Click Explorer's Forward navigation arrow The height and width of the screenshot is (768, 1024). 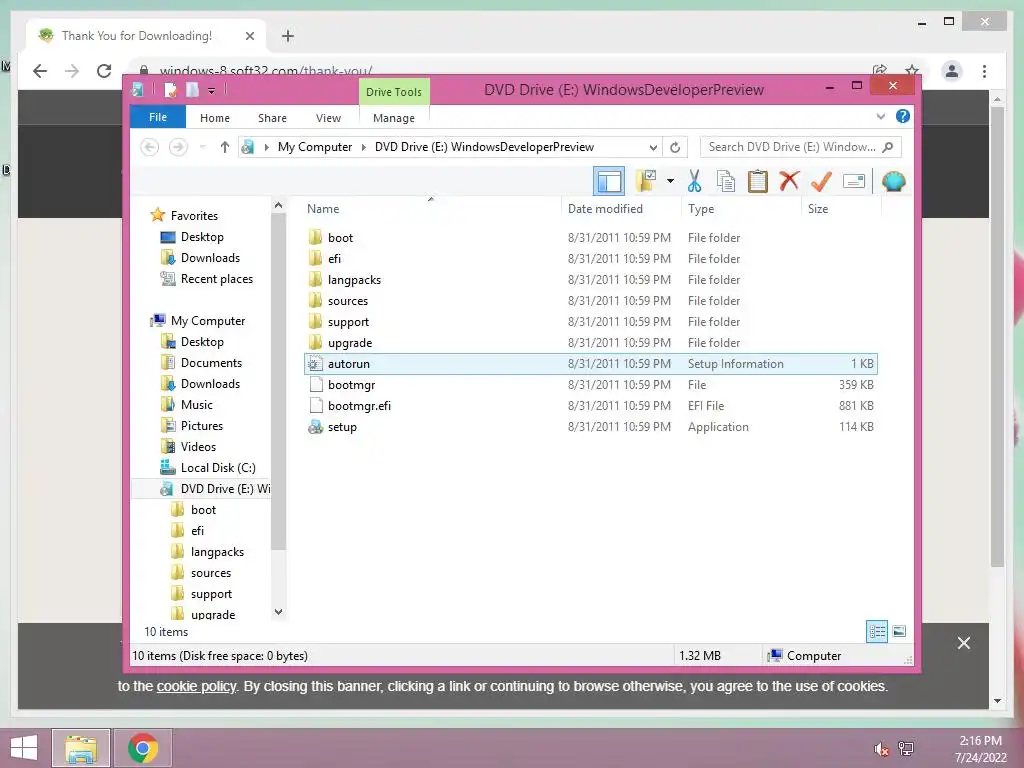[x=178, y=147]
